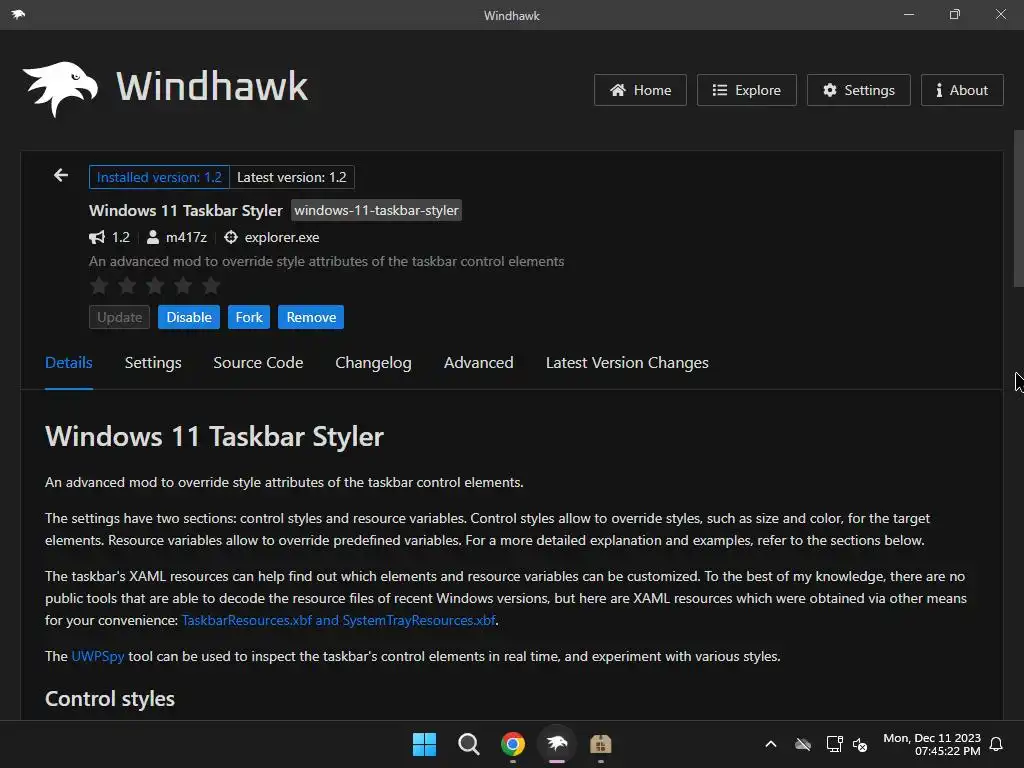This screenshot has height=768, width=1024.
Task: Select the Details tab
Action: pyautogui.click(x=69, y=363)
